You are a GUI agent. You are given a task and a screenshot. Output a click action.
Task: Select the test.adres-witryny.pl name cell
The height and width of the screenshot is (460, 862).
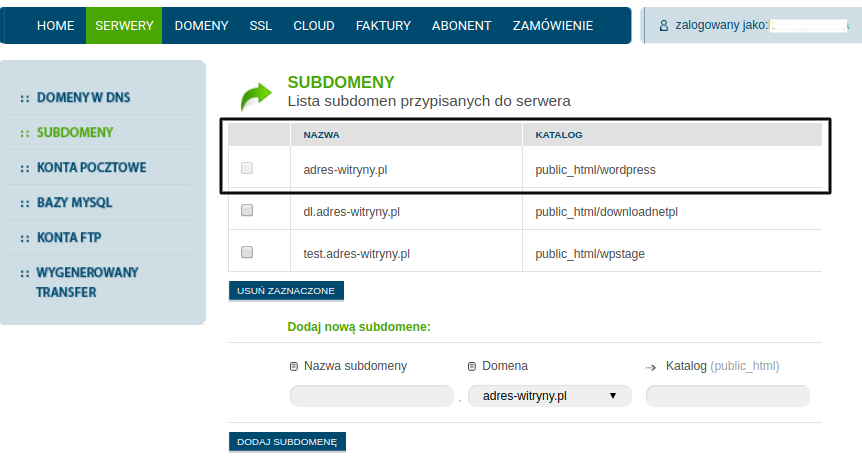point(357,254)
